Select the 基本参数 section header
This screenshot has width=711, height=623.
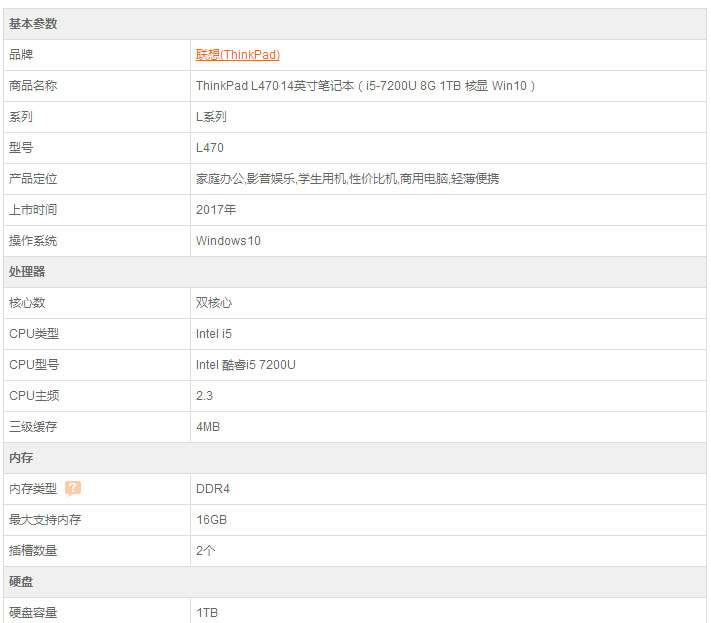[x=355, y=24]
